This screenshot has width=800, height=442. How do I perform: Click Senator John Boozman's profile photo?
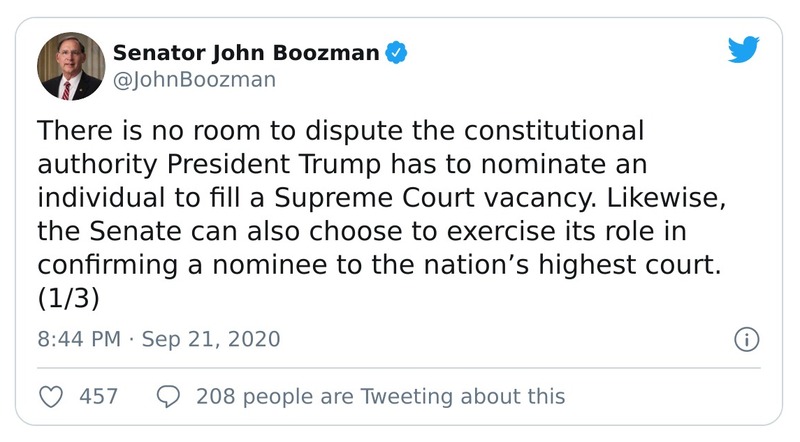71,66
